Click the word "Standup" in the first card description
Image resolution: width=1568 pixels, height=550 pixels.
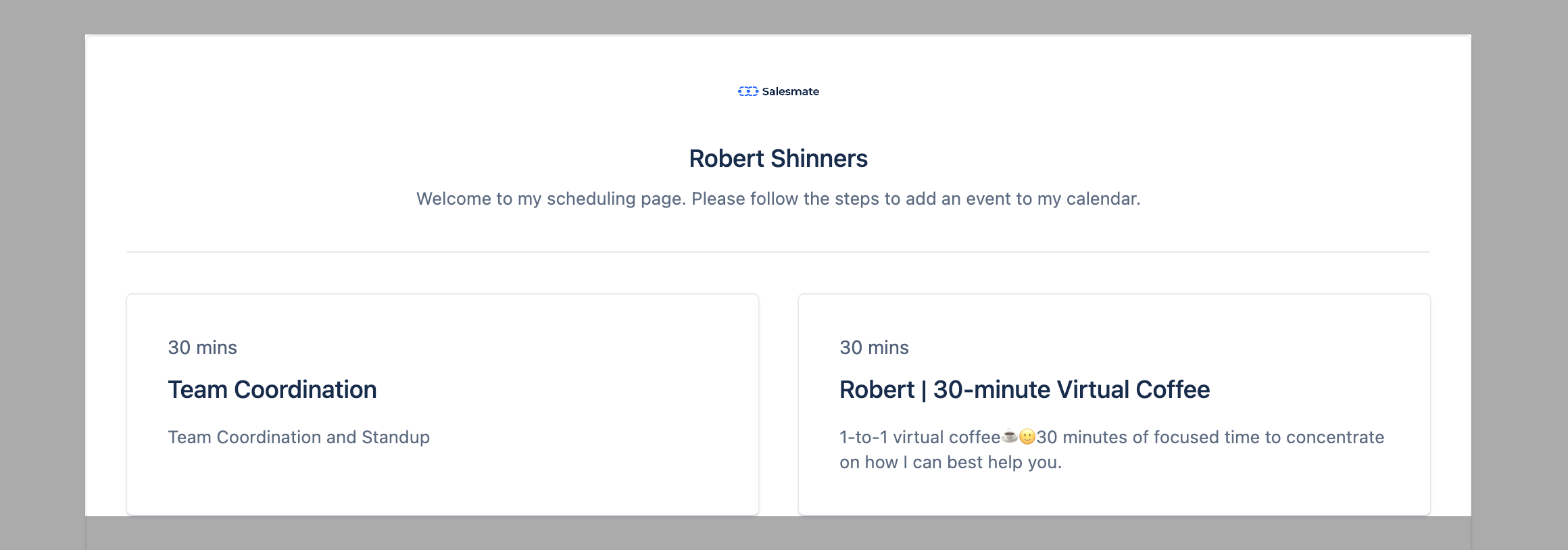pos(395,437)
